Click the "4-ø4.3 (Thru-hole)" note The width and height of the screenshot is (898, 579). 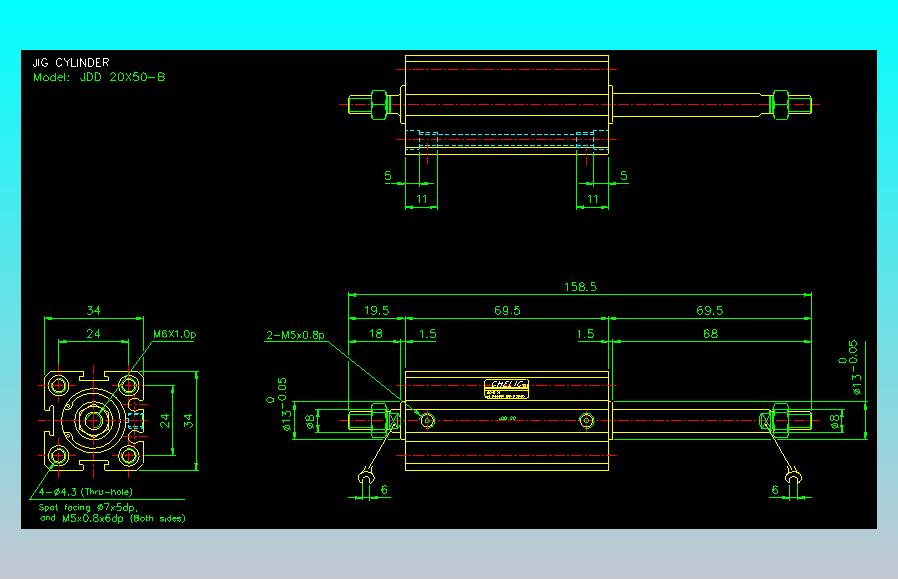[85, 491]
